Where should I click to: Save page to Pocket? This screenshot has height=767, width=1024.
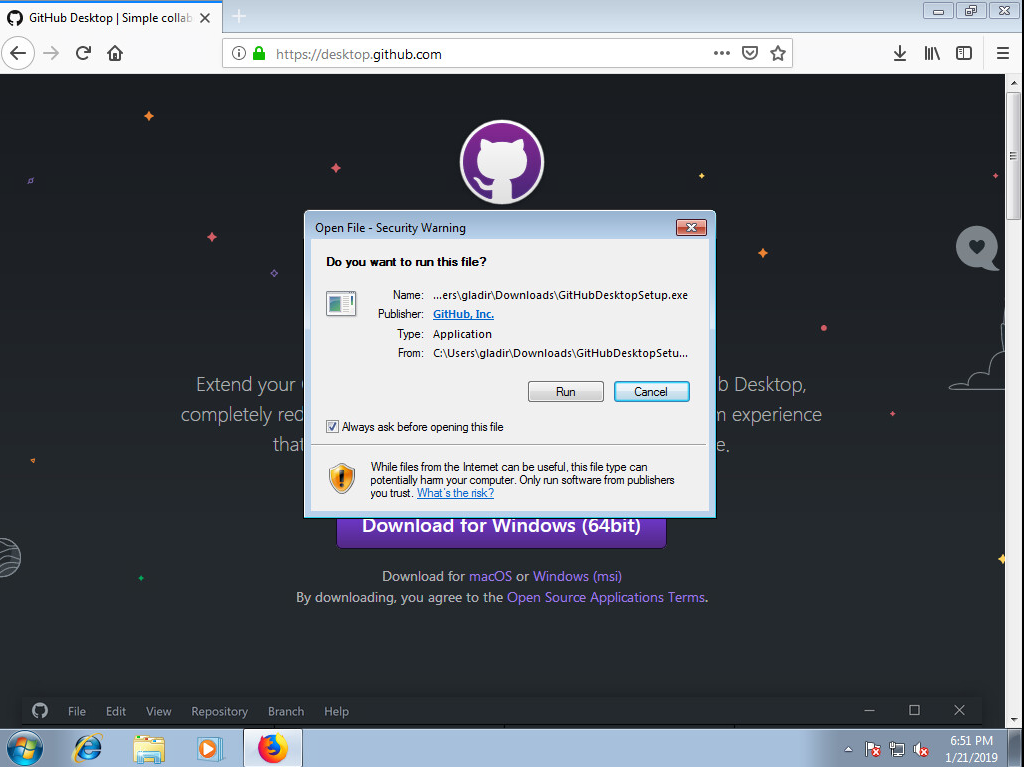point(750,54)
